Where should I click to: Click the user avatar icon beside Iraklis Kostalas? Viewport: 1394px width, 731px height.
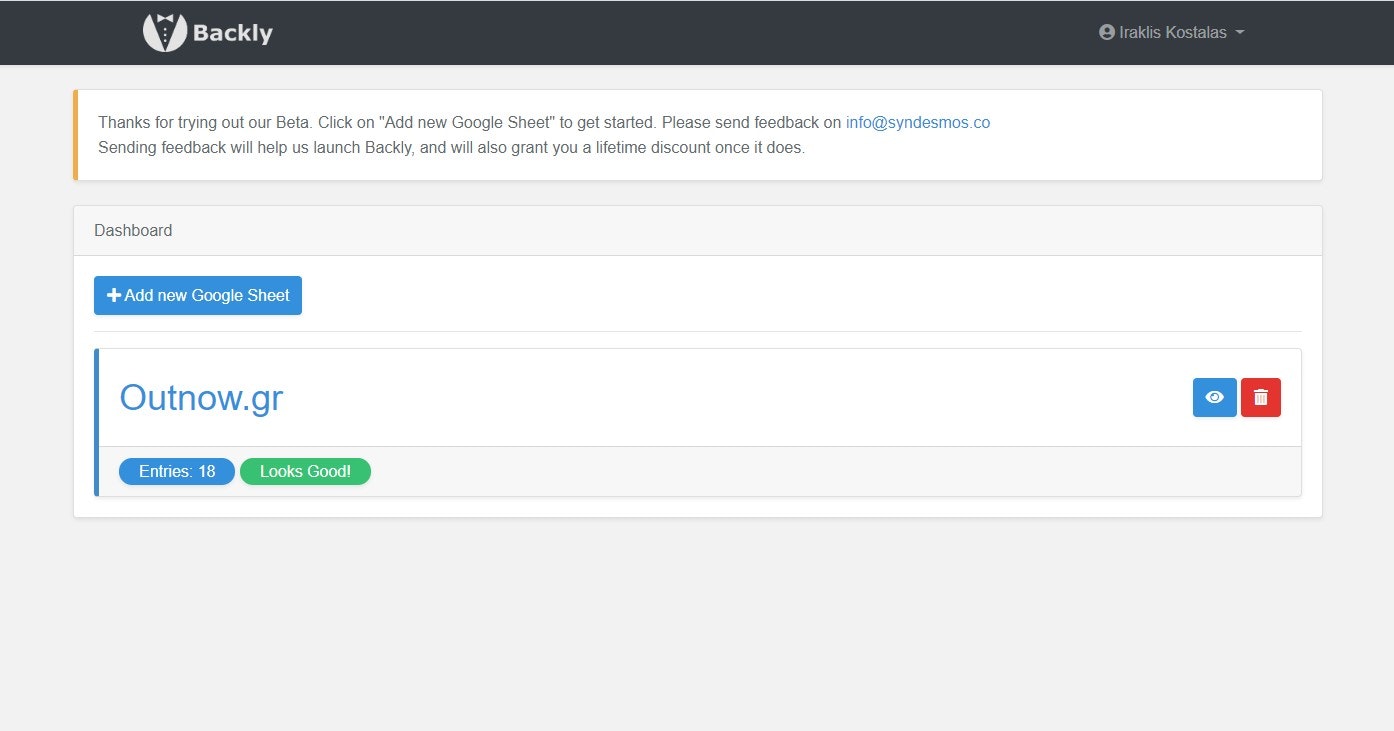click(1106, 32)
